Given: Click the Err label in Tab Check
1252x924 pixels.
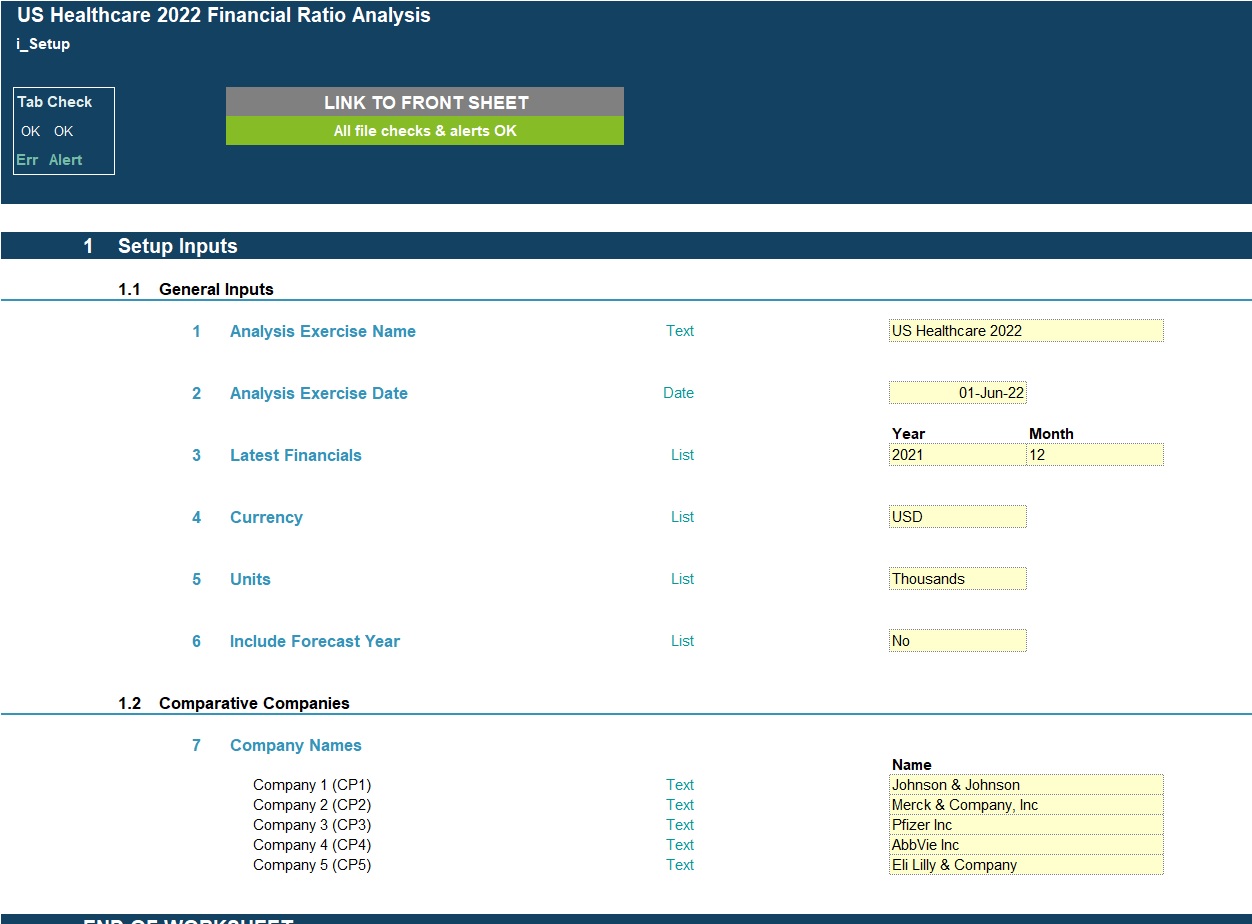Looking at the screenshot, I should 27,160.
